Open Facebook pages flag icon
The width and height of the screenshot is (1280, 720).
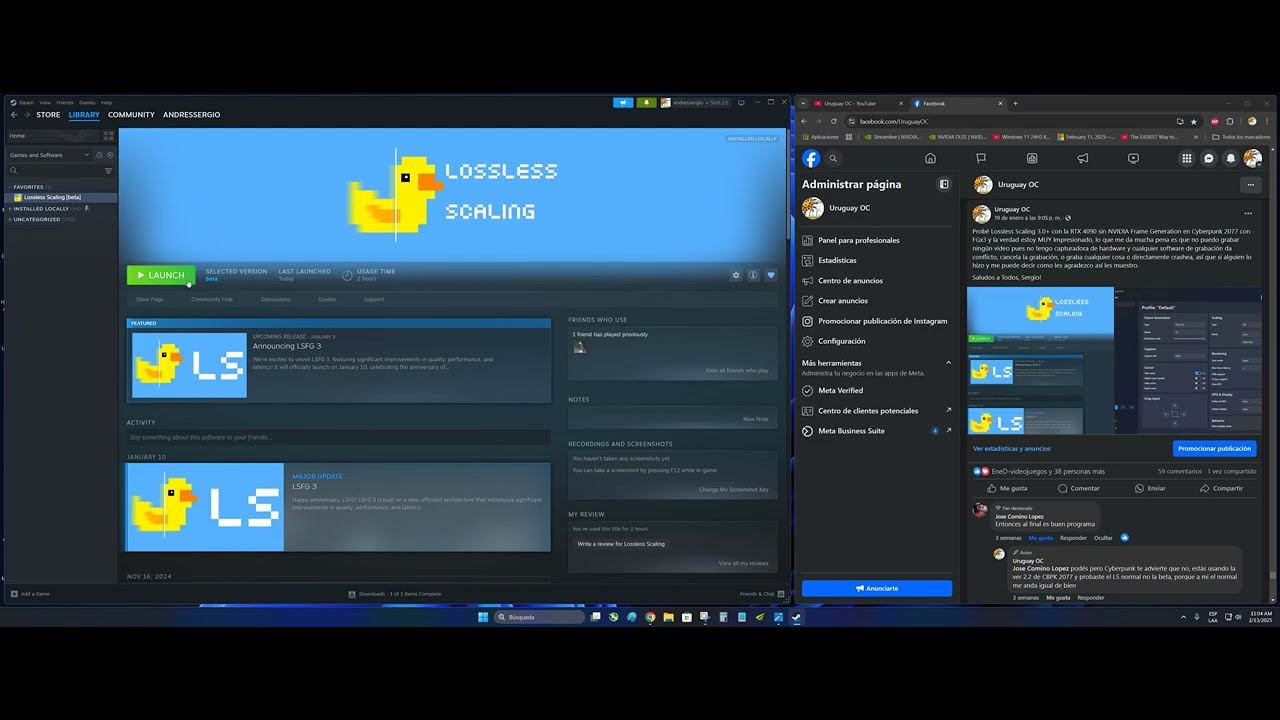(x=981, y=158)
